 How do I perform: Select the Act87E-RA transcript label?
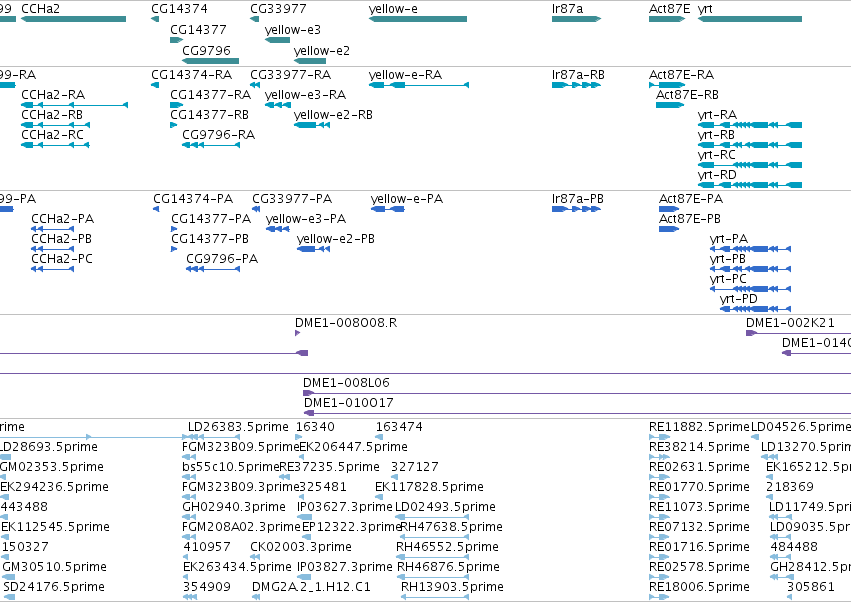682,74
